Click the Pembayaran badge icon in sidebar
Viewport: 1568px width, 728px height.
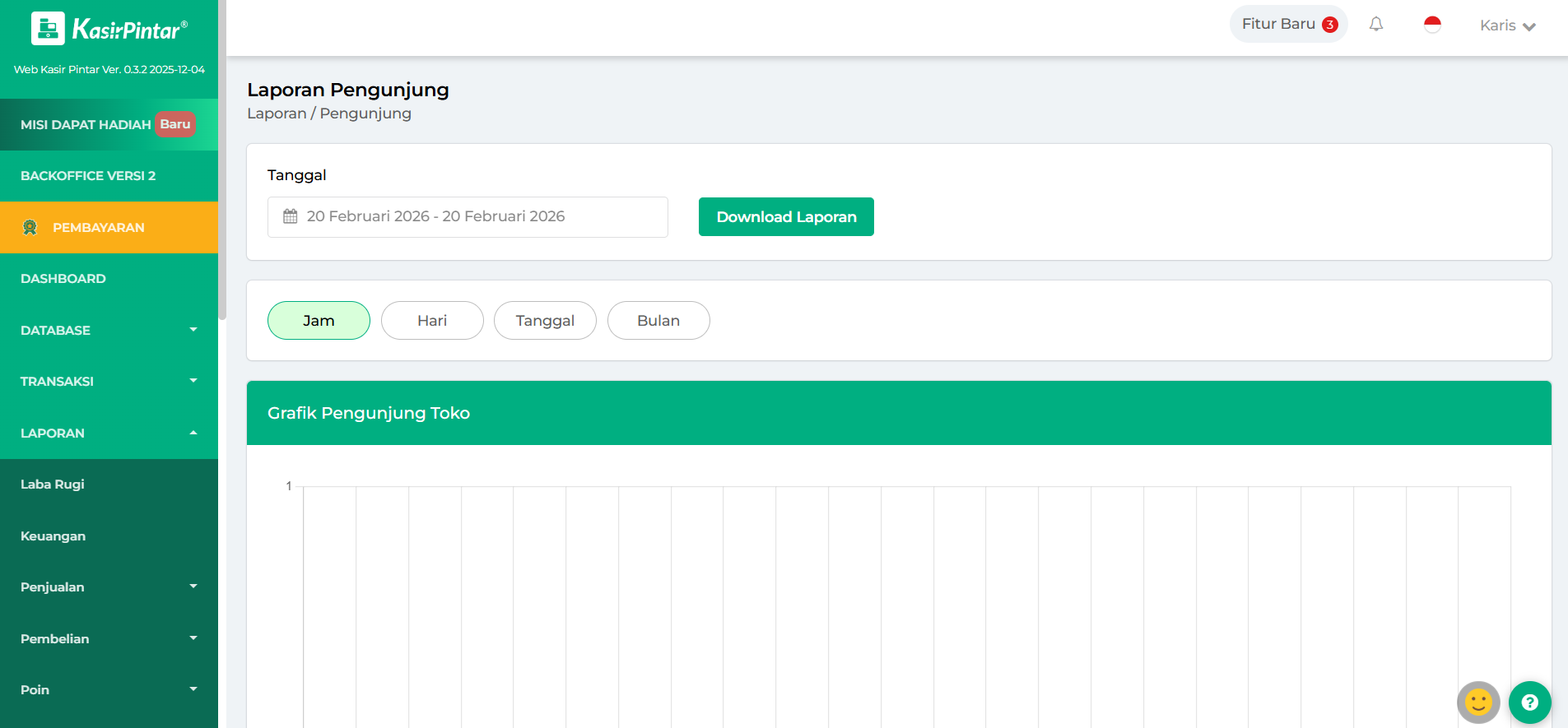(x=30, y=228)
